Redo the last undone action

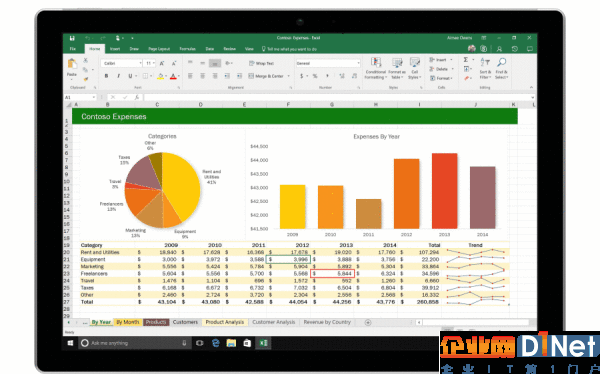coord(103,38)
